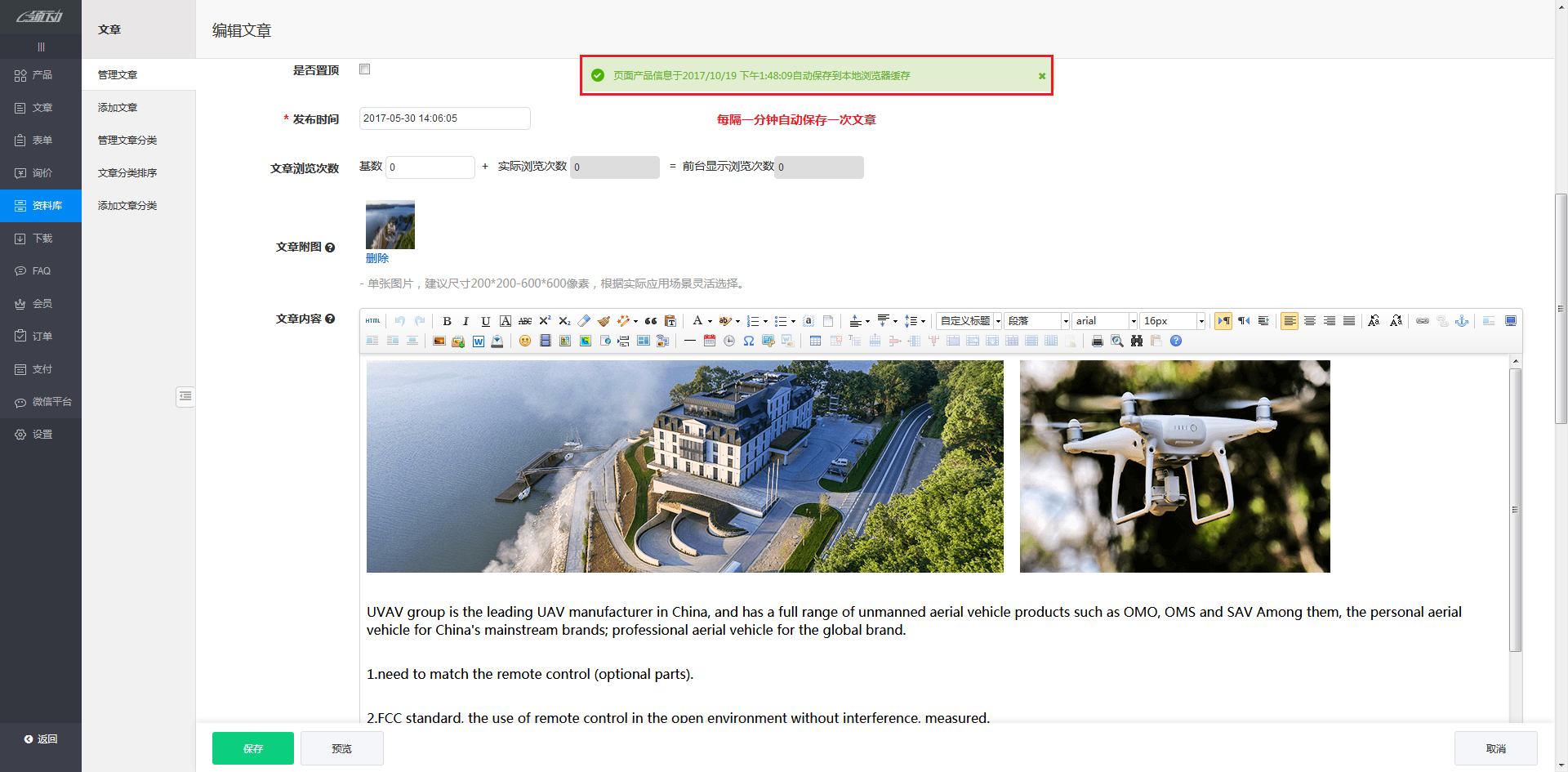The image size is (1568, 772).
Task: Tick the 是否置顶 checkbox
Action: pos(365,69)
